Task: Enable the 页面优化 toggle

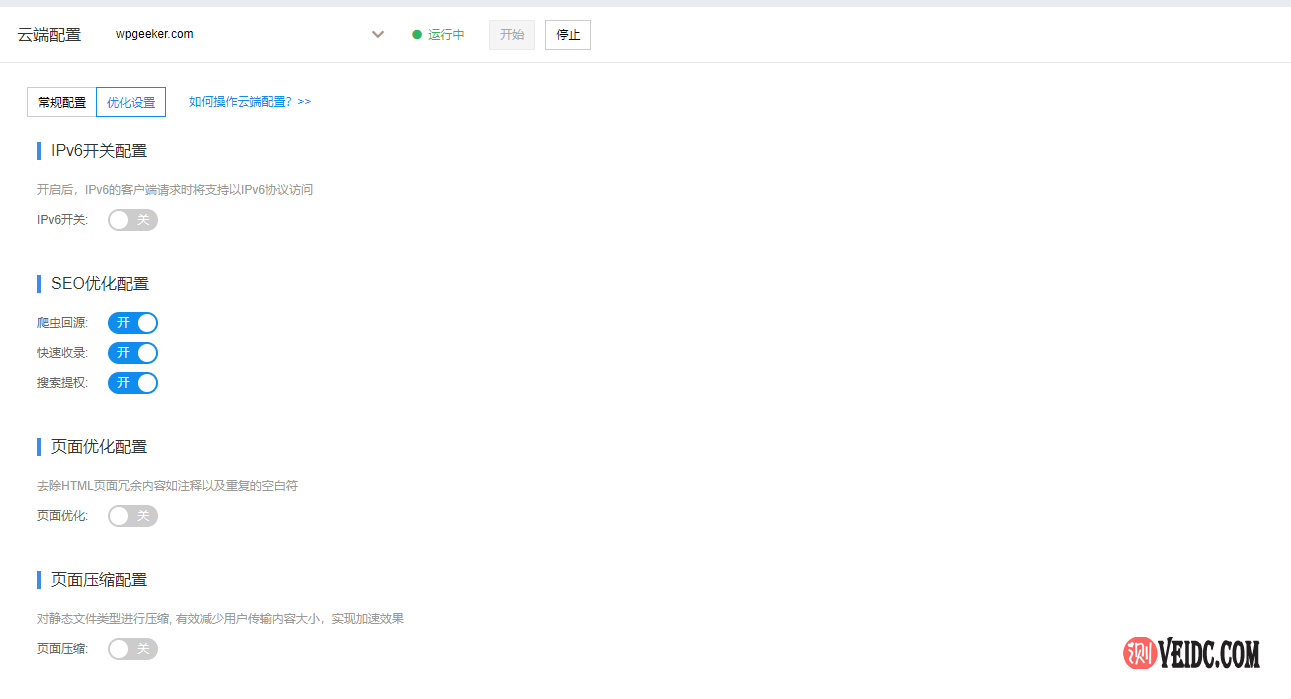Action: coord(132,515)
